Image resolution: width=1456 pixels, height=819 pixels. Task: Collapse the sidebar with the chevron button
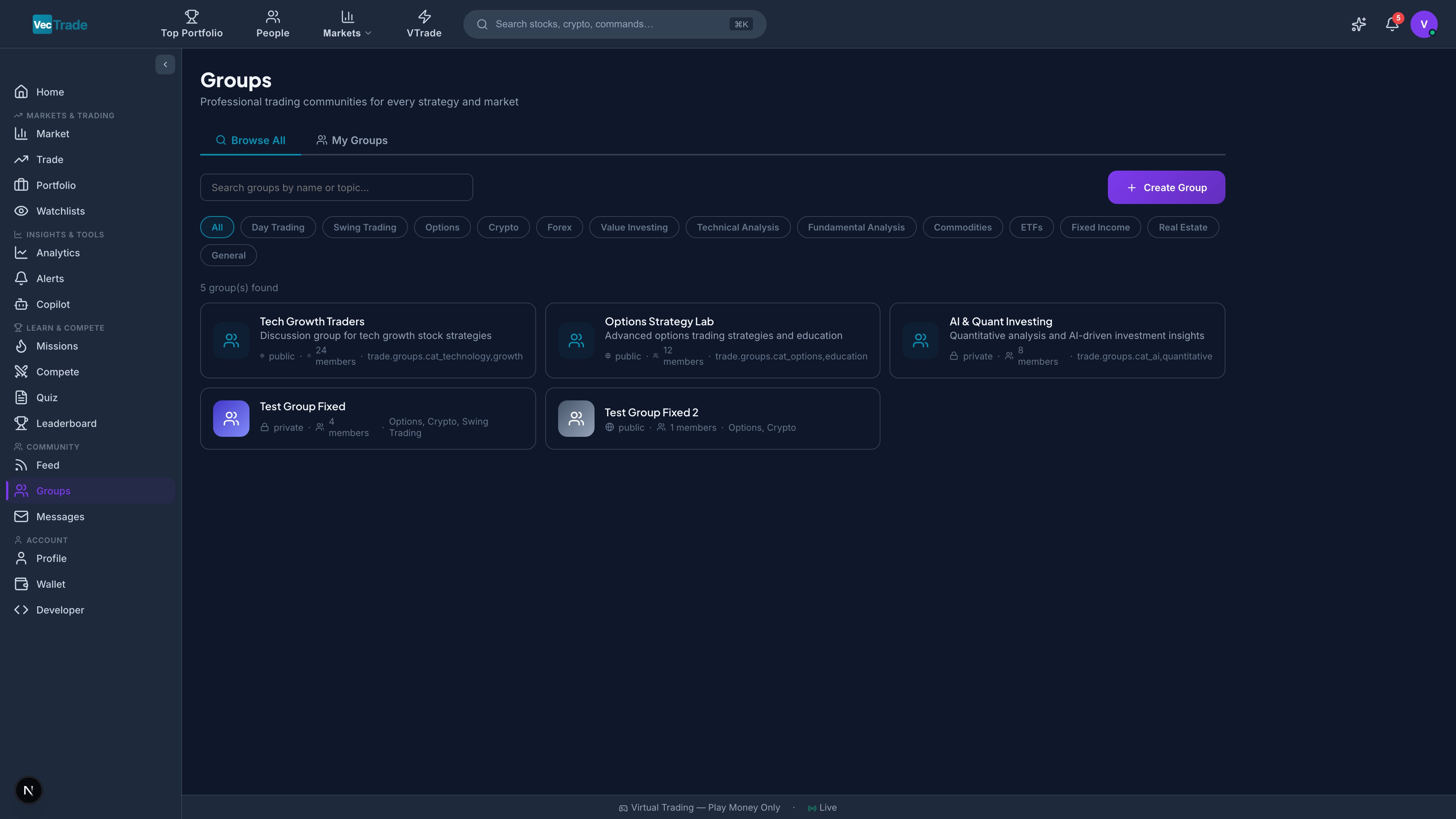165,64
